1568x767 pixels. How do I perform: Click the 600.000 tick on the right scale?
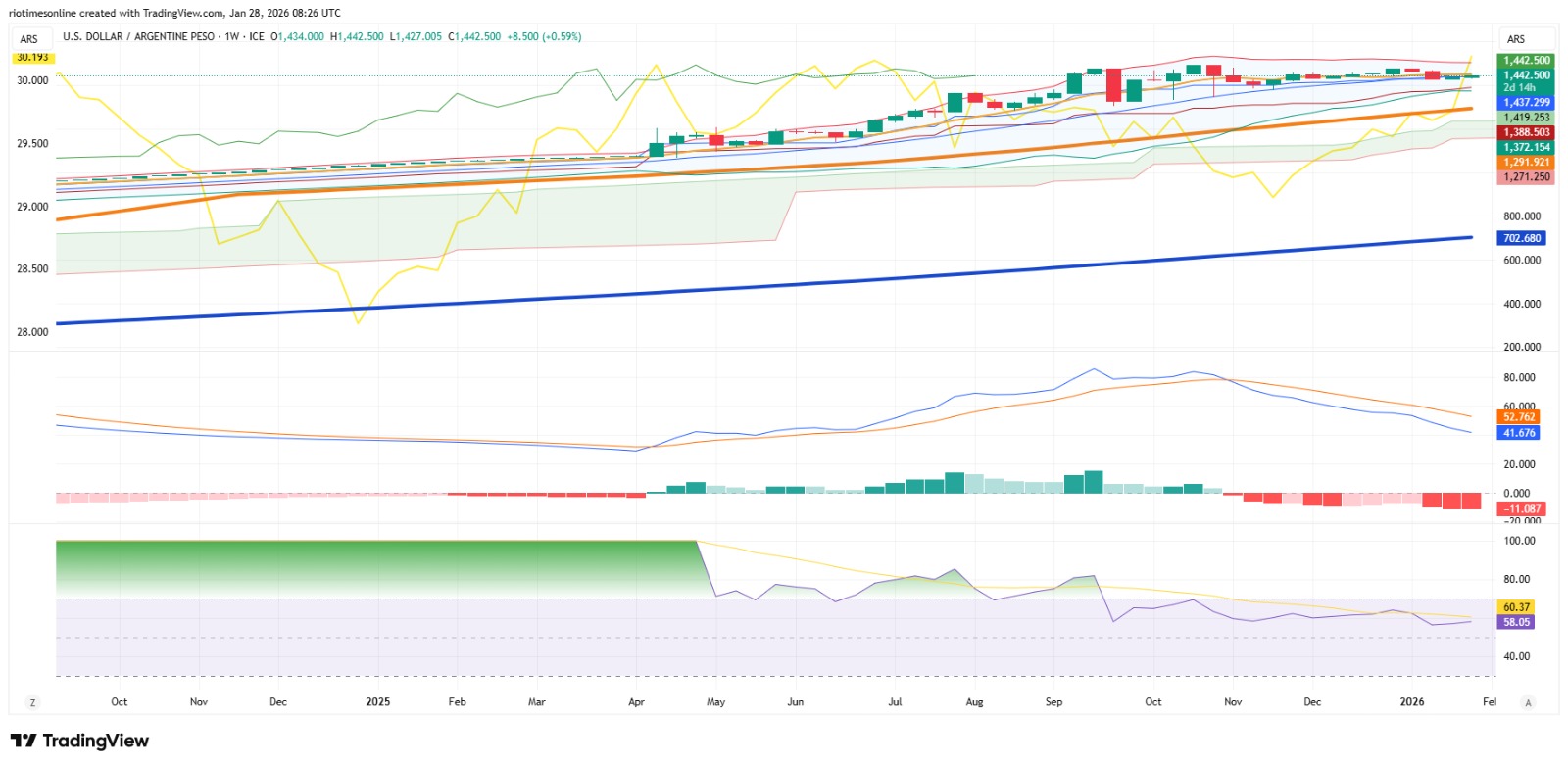(1522, 261)
